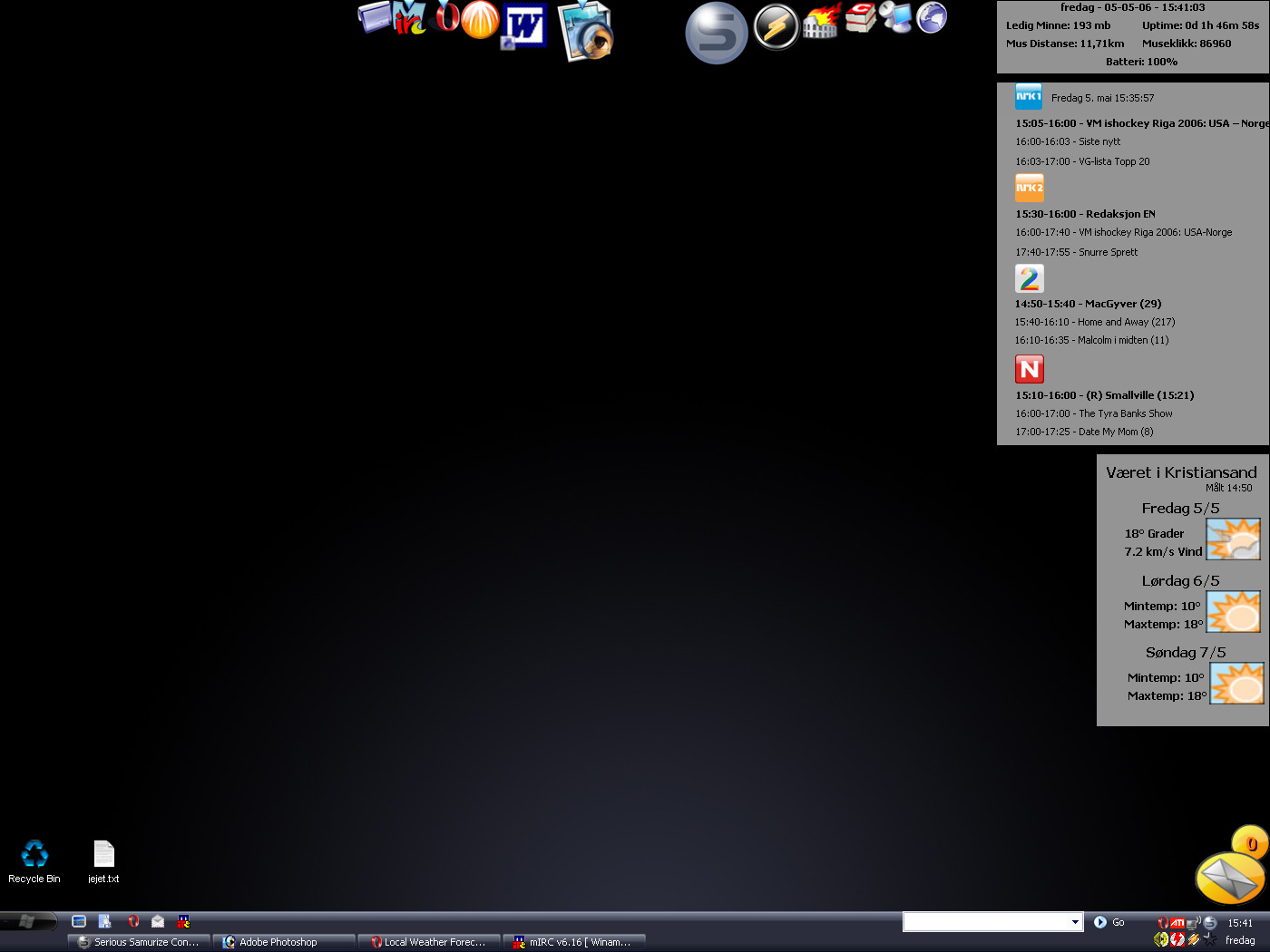Switch to Local Weather Forecast window
The width and height of the screenshot is (1270, 952).
pos(429,942)
